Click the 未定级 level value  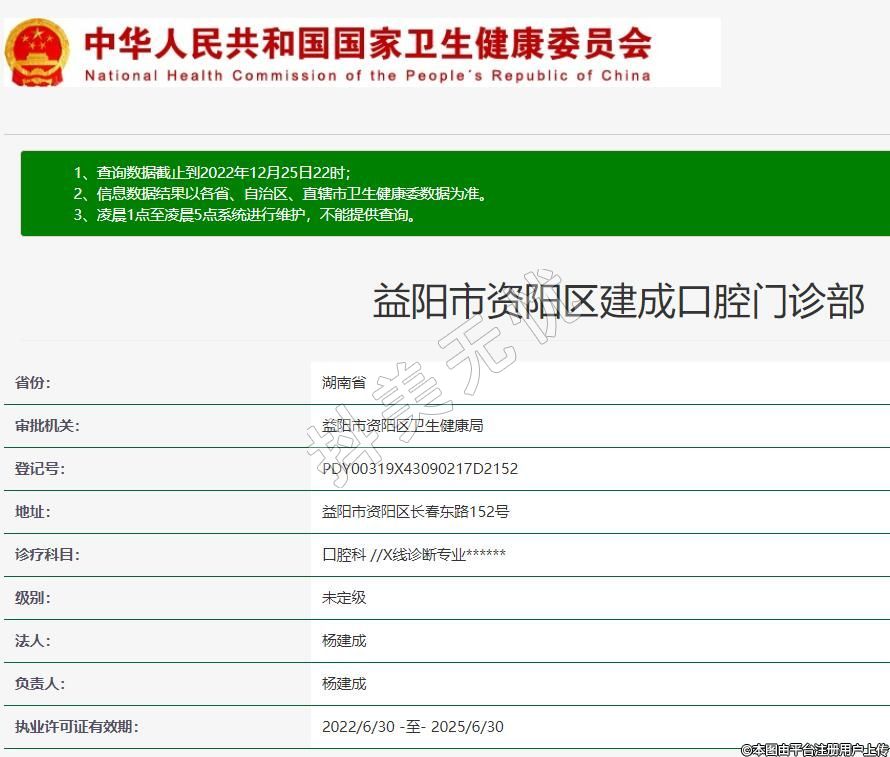344,598
